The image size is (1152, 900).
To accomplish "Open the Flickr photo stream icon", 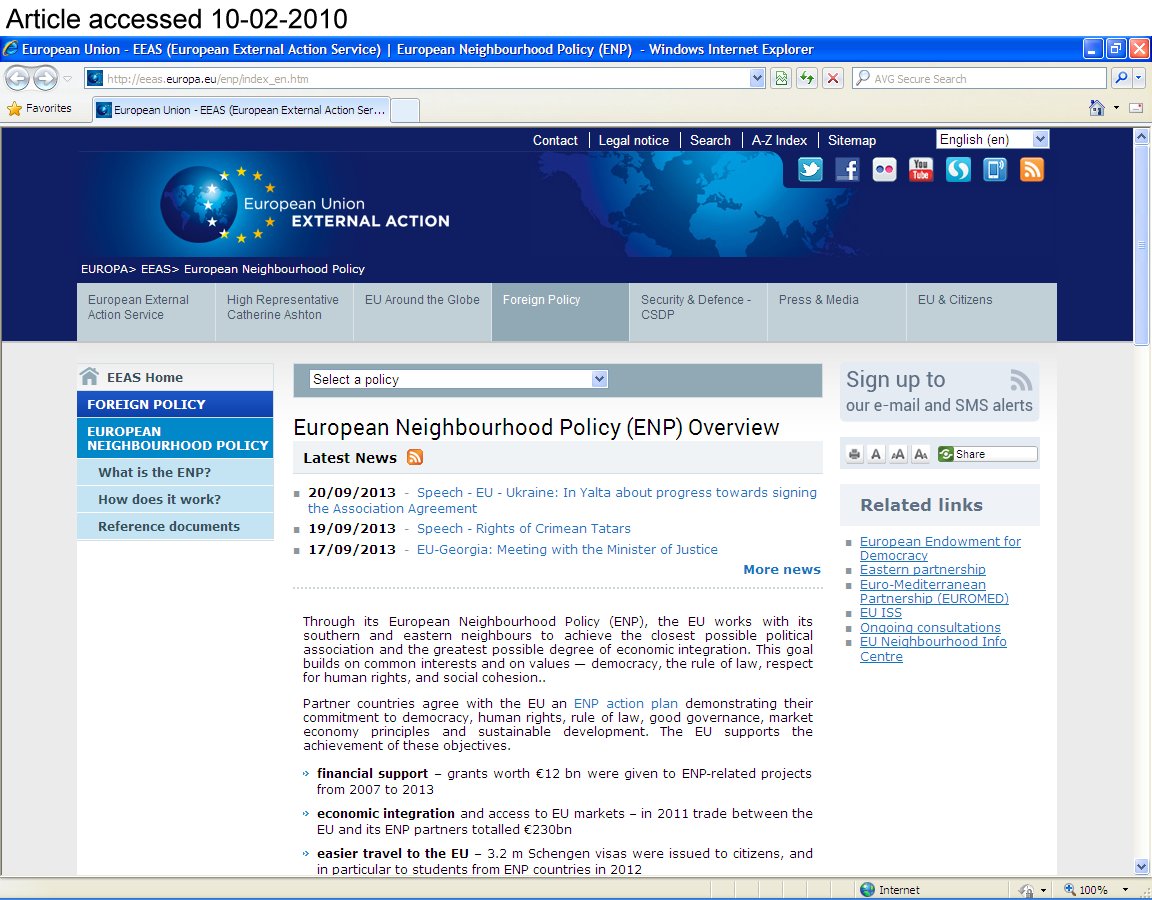I will (x=884, y=170).
